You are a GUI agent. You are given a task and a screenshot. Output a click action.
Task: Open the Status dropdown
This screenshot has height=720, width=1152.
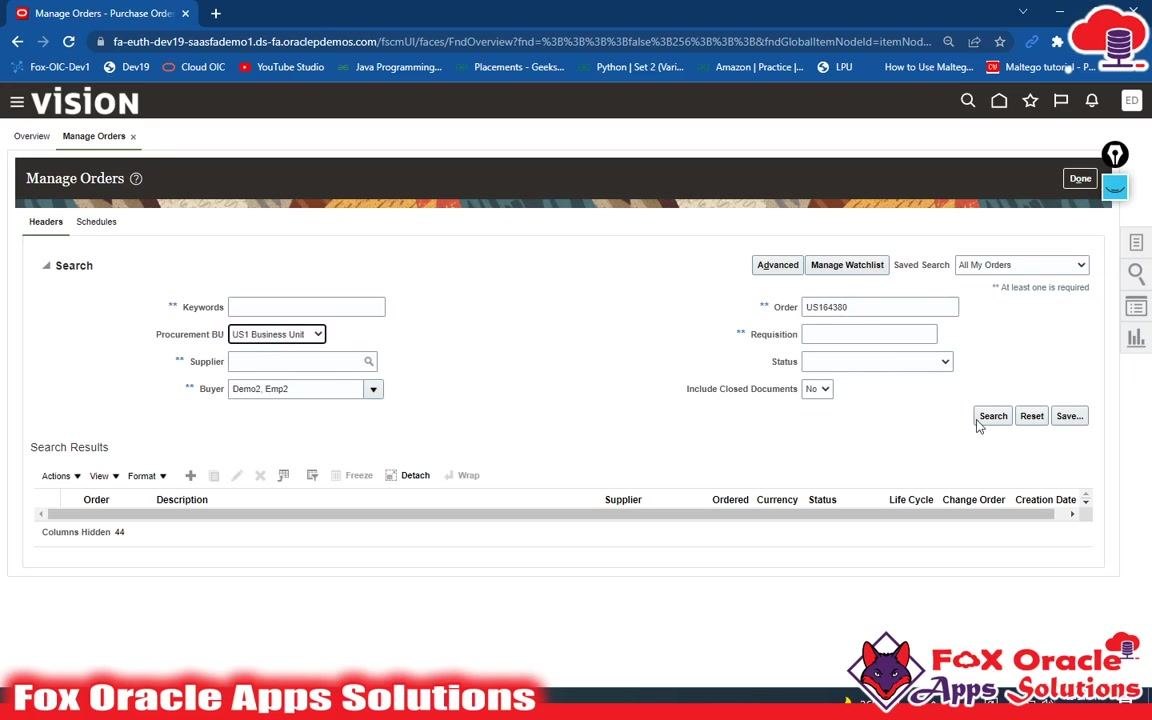tap(877, 361)
